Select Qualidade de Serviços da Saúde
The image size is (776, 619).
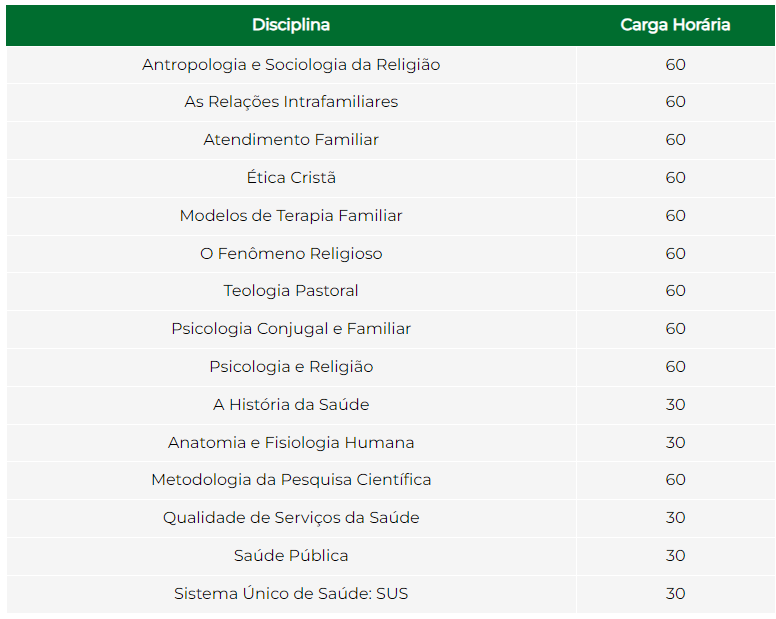tap(291, 518)
